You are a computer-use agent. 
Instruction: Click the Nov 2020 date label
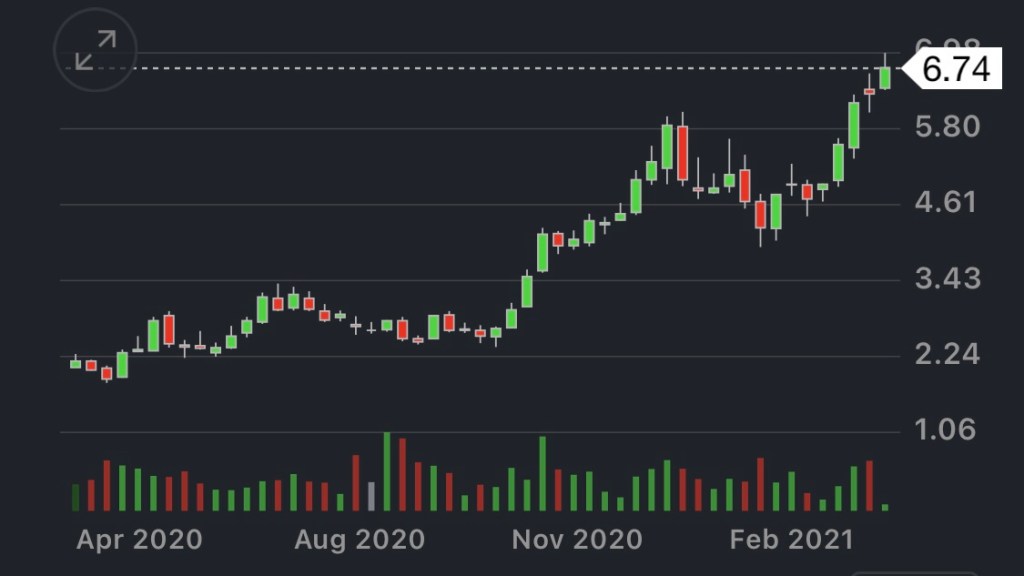coord(577,541)
